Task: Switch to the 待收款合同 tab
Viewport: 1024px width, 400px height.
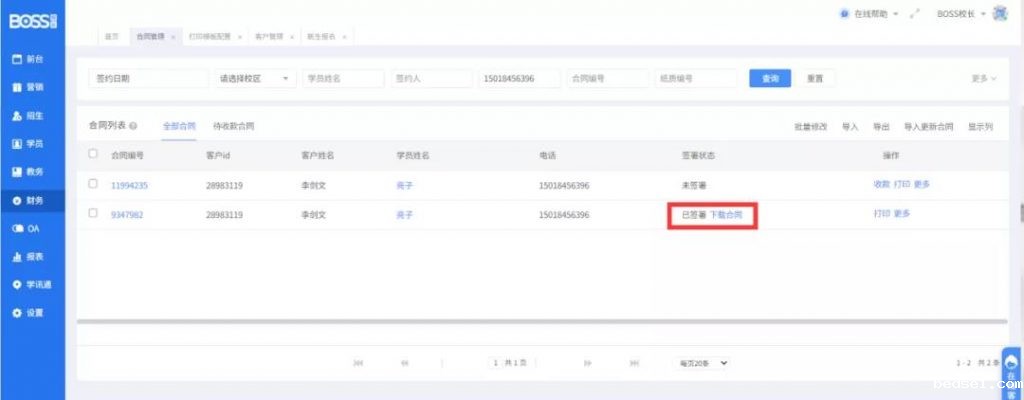Action: (x=233, y=127)
